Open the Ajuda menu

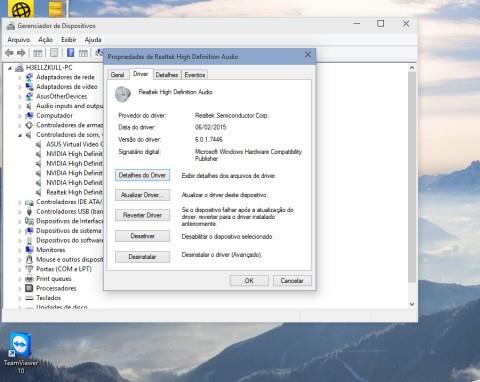click(93, 40)
